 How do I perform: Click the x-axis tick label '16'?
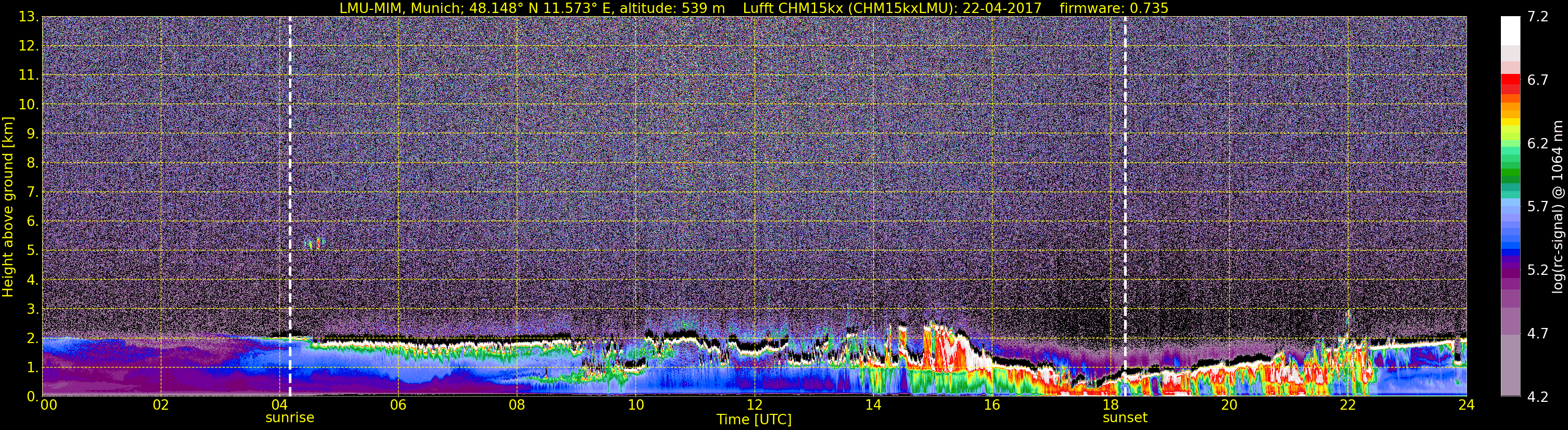coord(991,406)
